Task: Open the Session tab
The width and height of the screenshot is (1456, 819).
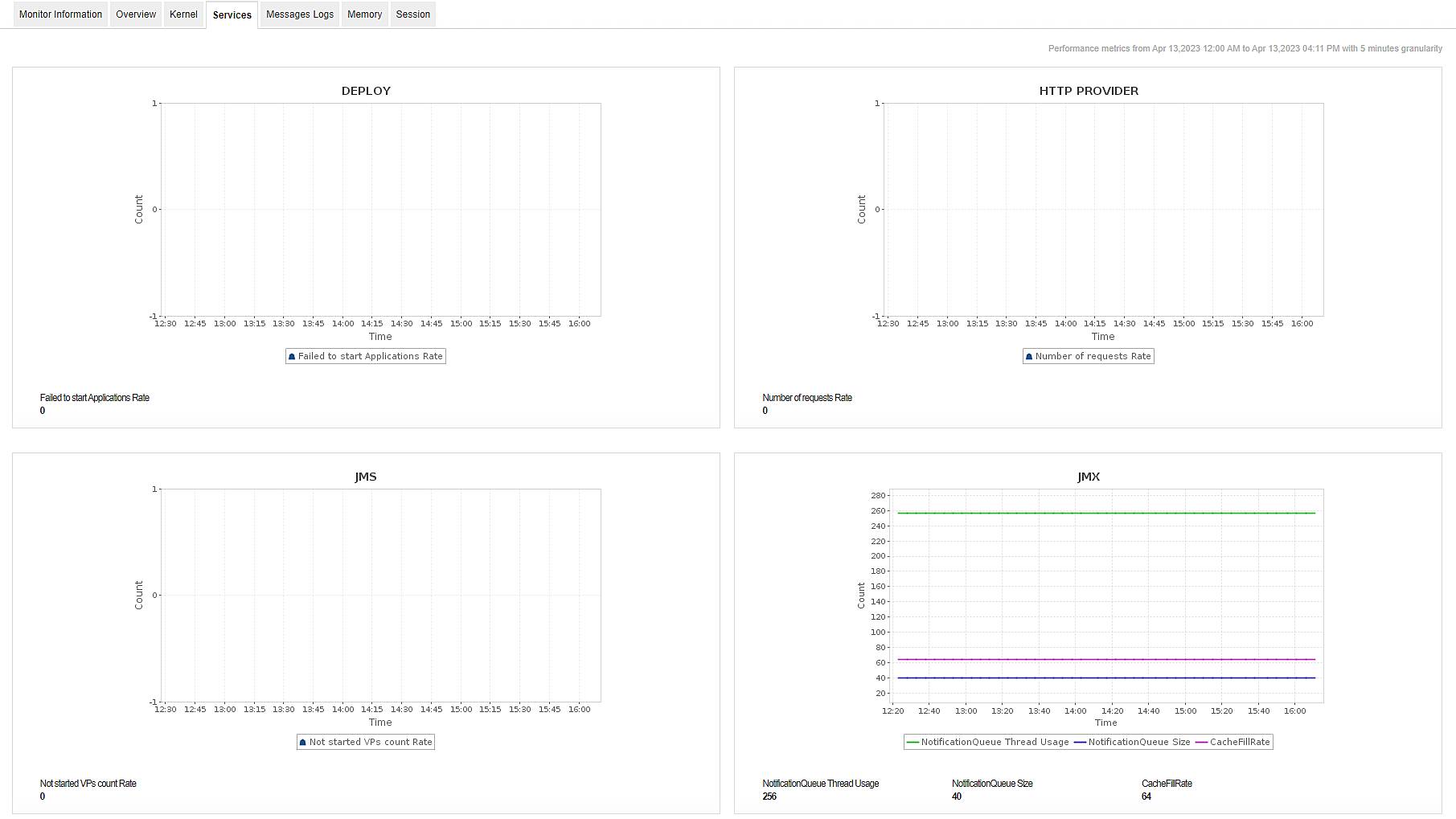Action: coord(412,14)
